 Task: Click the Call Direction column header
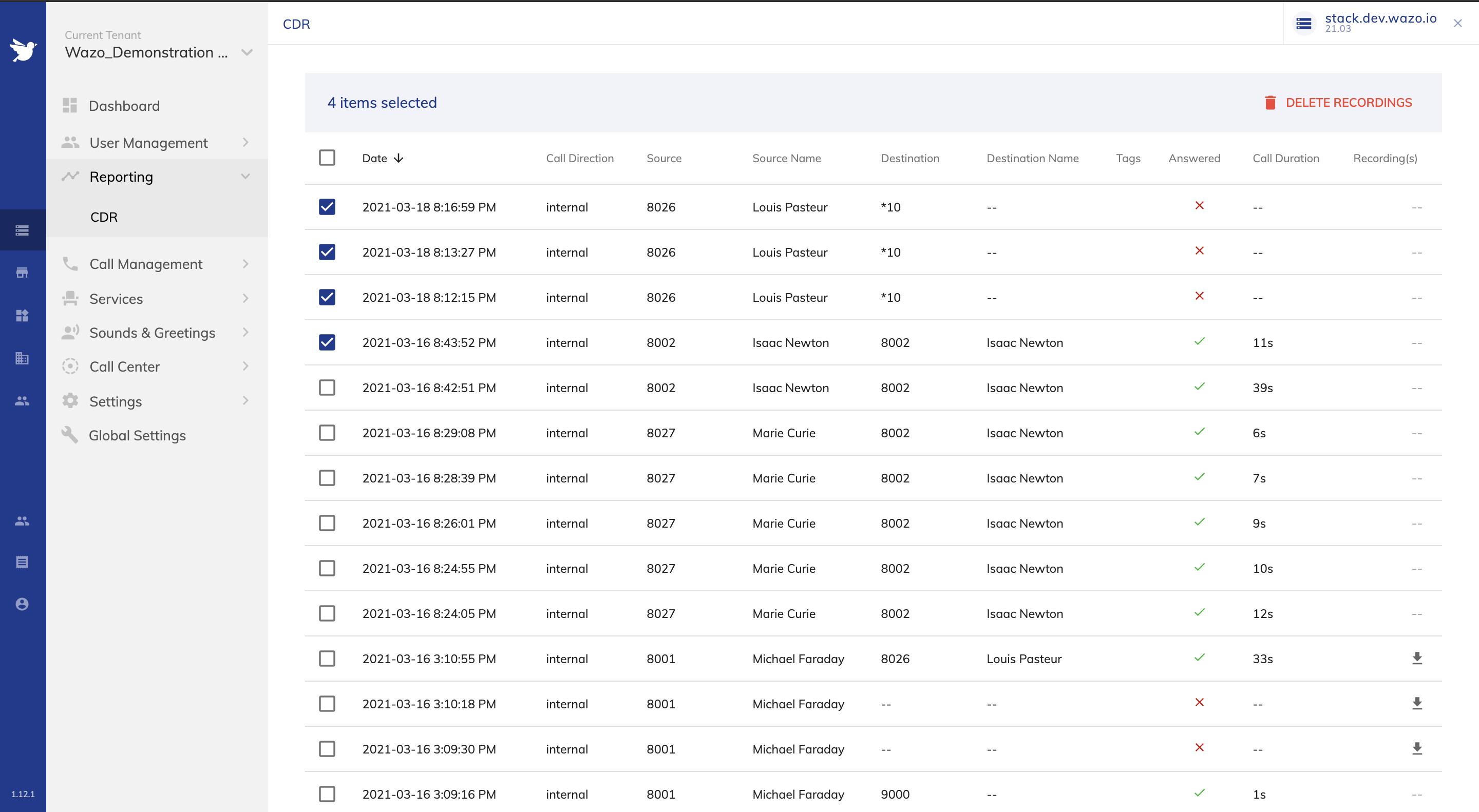580,159
